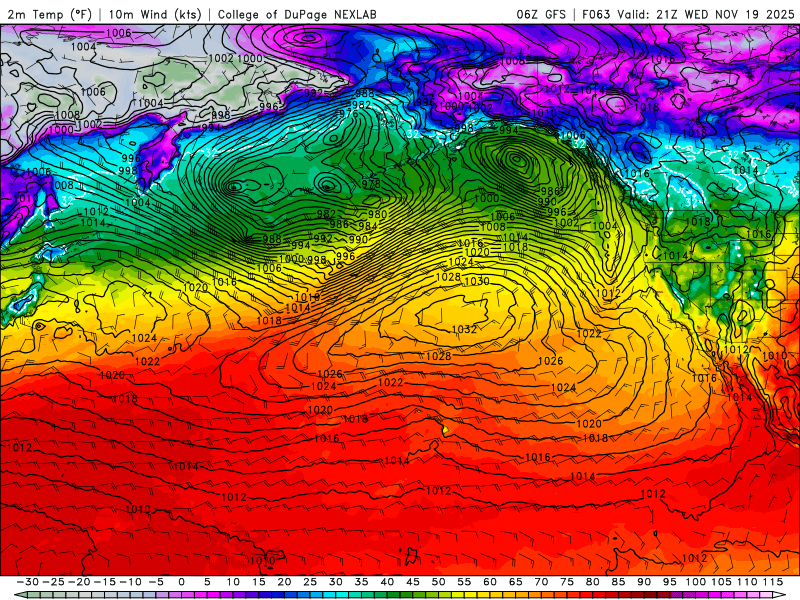Image resolution: width=800 pixels, height=600 pixels.
Task: Click the 90 value on temperature scale
Action: [x=644, y=582]
